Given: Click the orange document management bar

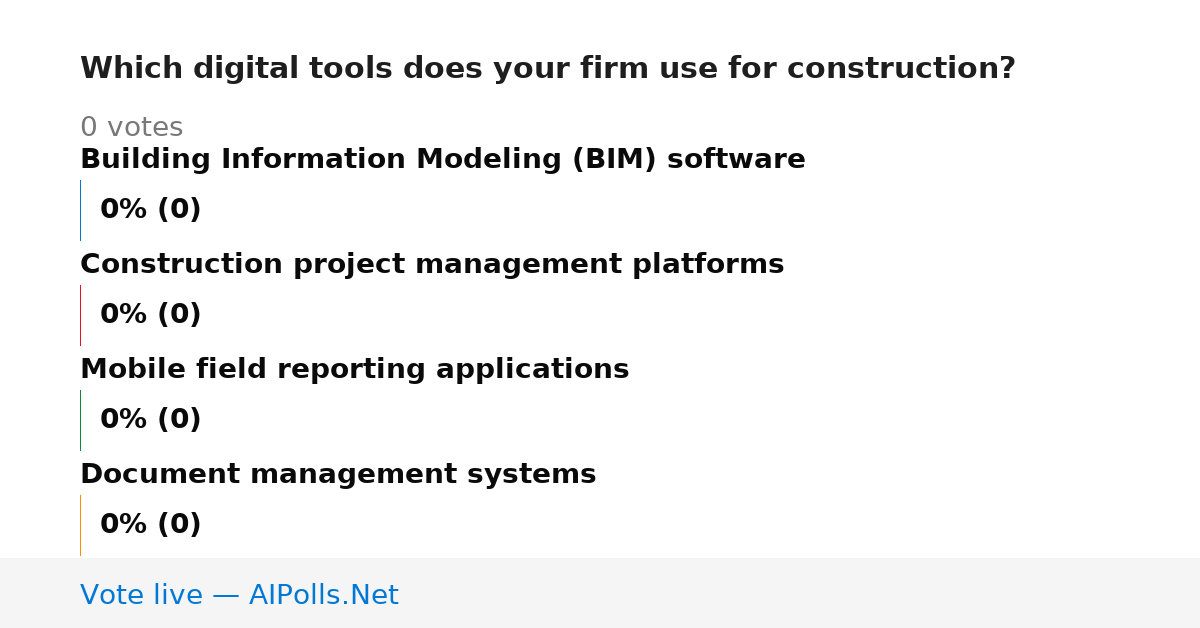Looking at the screenshot, I should (80, 525).
